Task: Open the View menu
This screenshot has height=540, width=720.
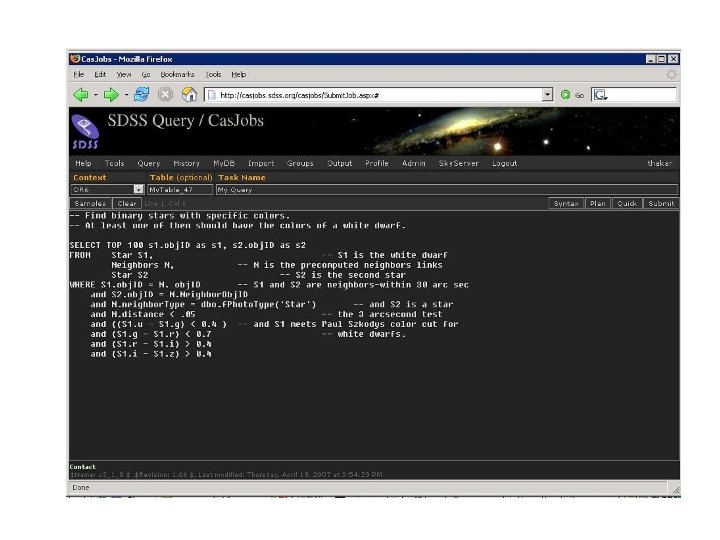Action: [x=124, y=74]
